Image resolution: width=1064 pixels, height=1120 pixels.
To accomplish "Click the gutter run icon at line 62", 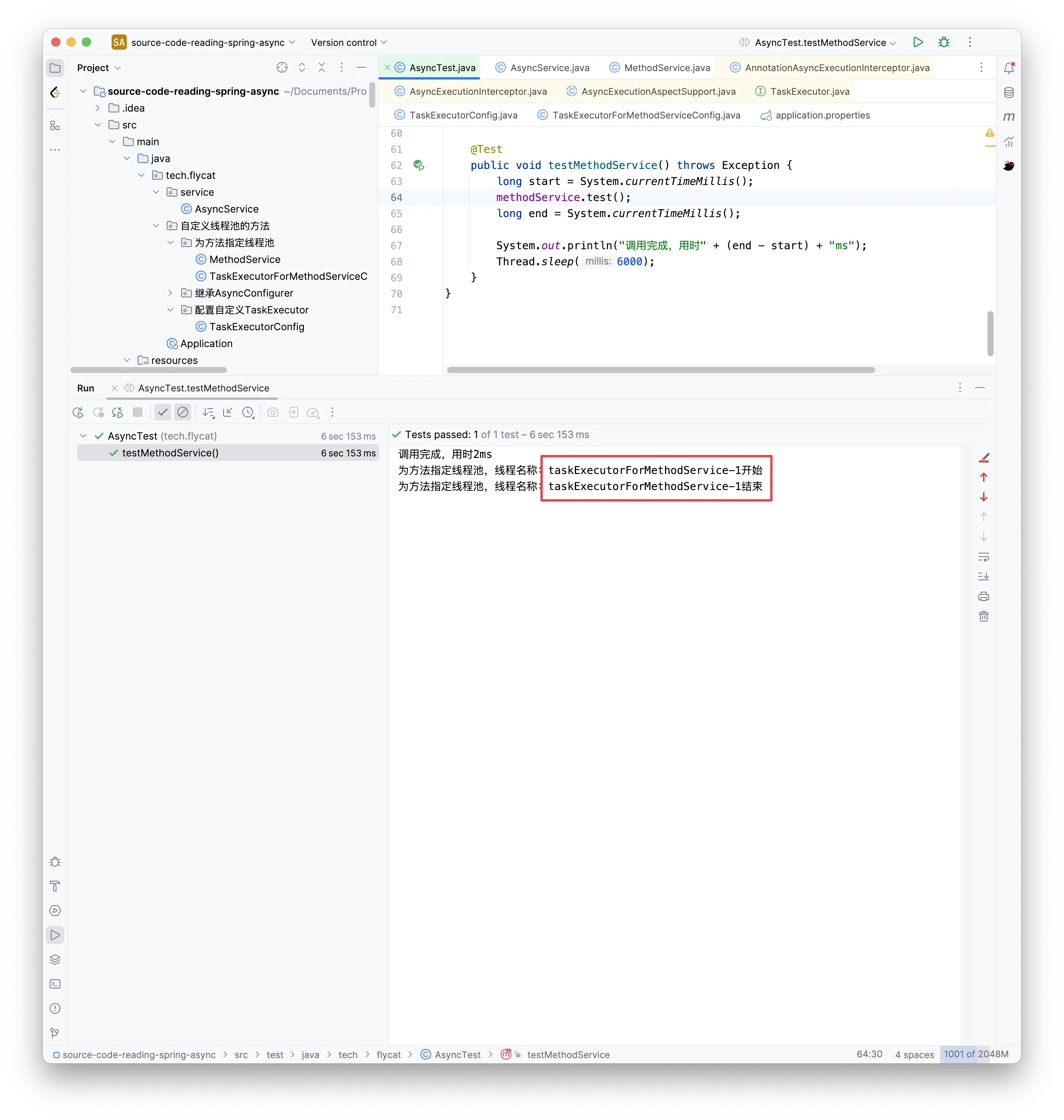I will pyautogui.click(x=419, y=165).
